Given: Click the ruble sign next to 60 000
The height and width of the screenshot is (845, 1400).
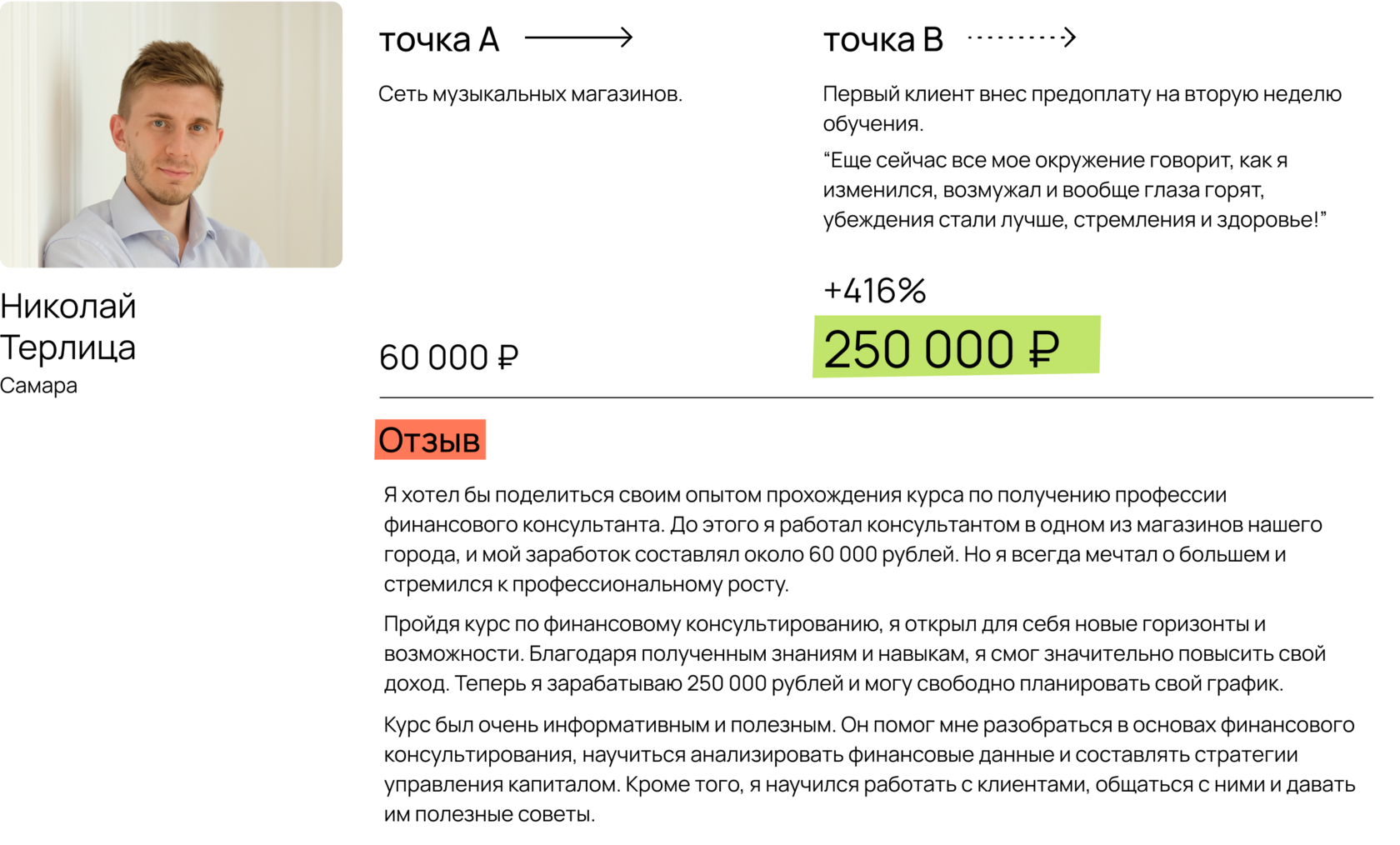Looking at the screenshot, I should tap(508, 358).
